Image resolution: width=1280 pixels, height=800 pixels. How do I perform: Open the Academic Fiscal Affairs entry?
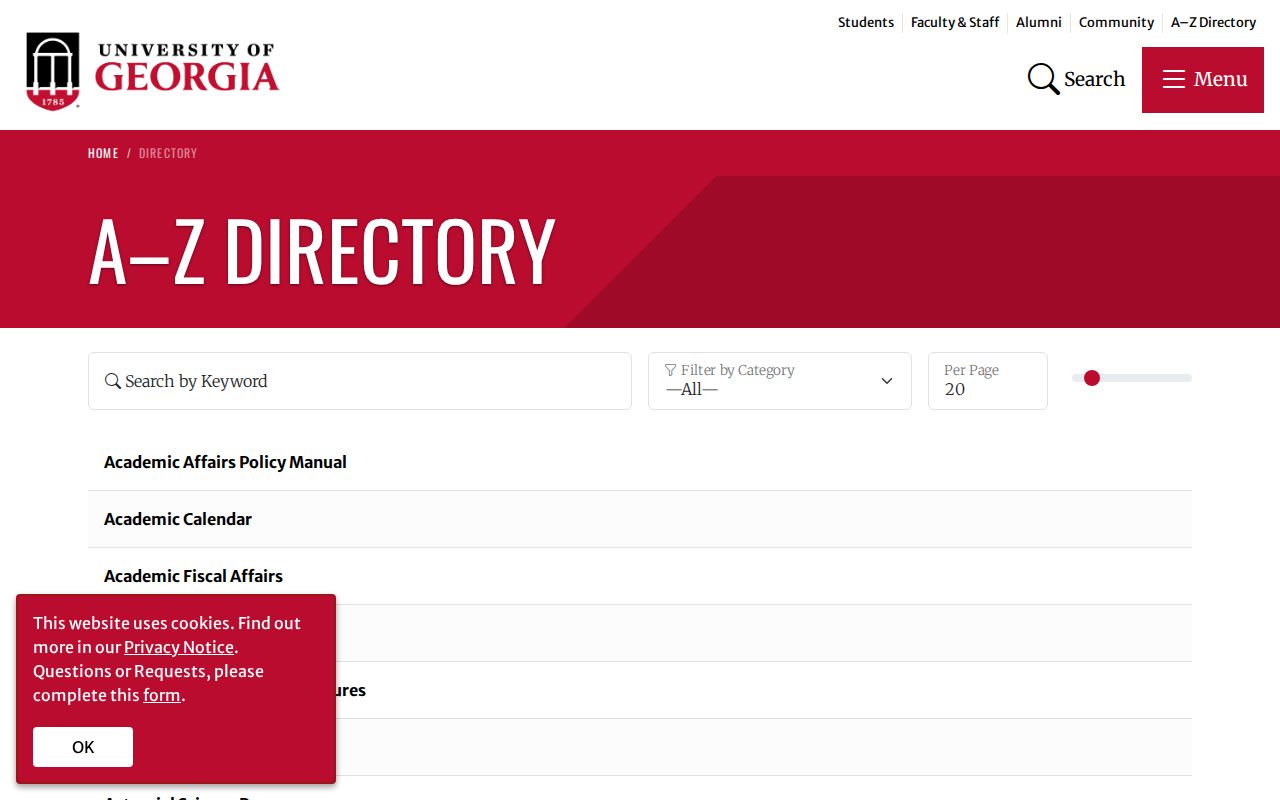pyautogui.click(x=193, y=576)
